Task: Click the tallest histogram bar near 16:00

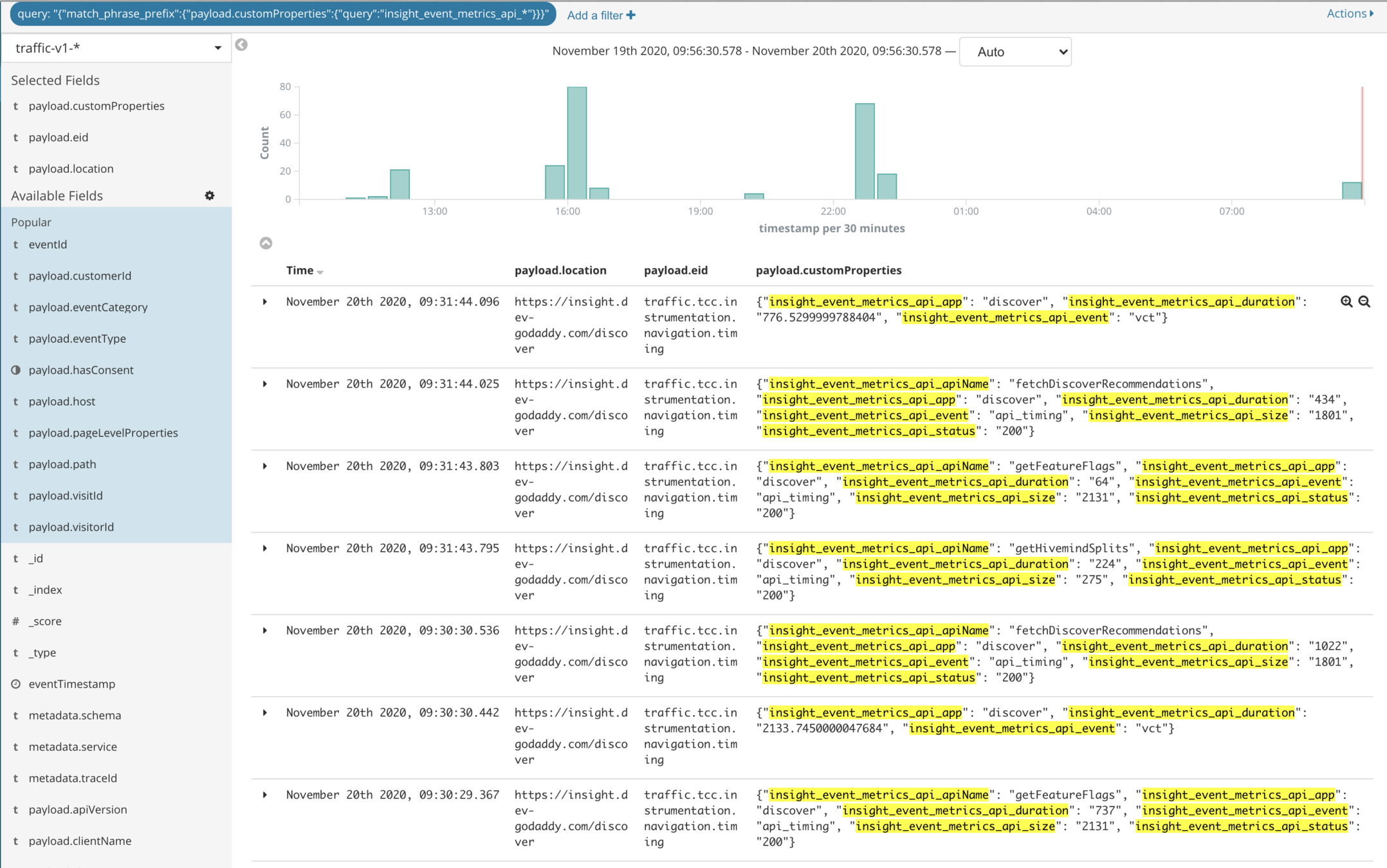Action: coord(576,143)
